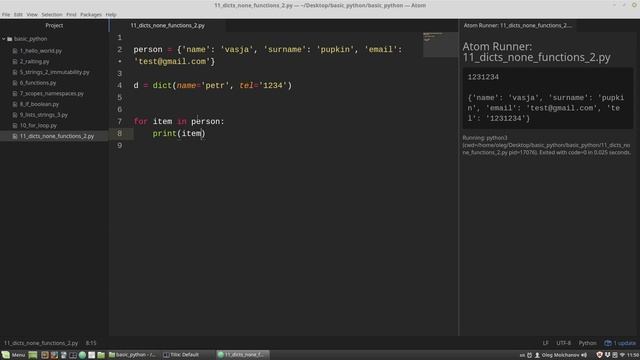
Task: Click line number 7 in gutter
Action: click(120, 121)
